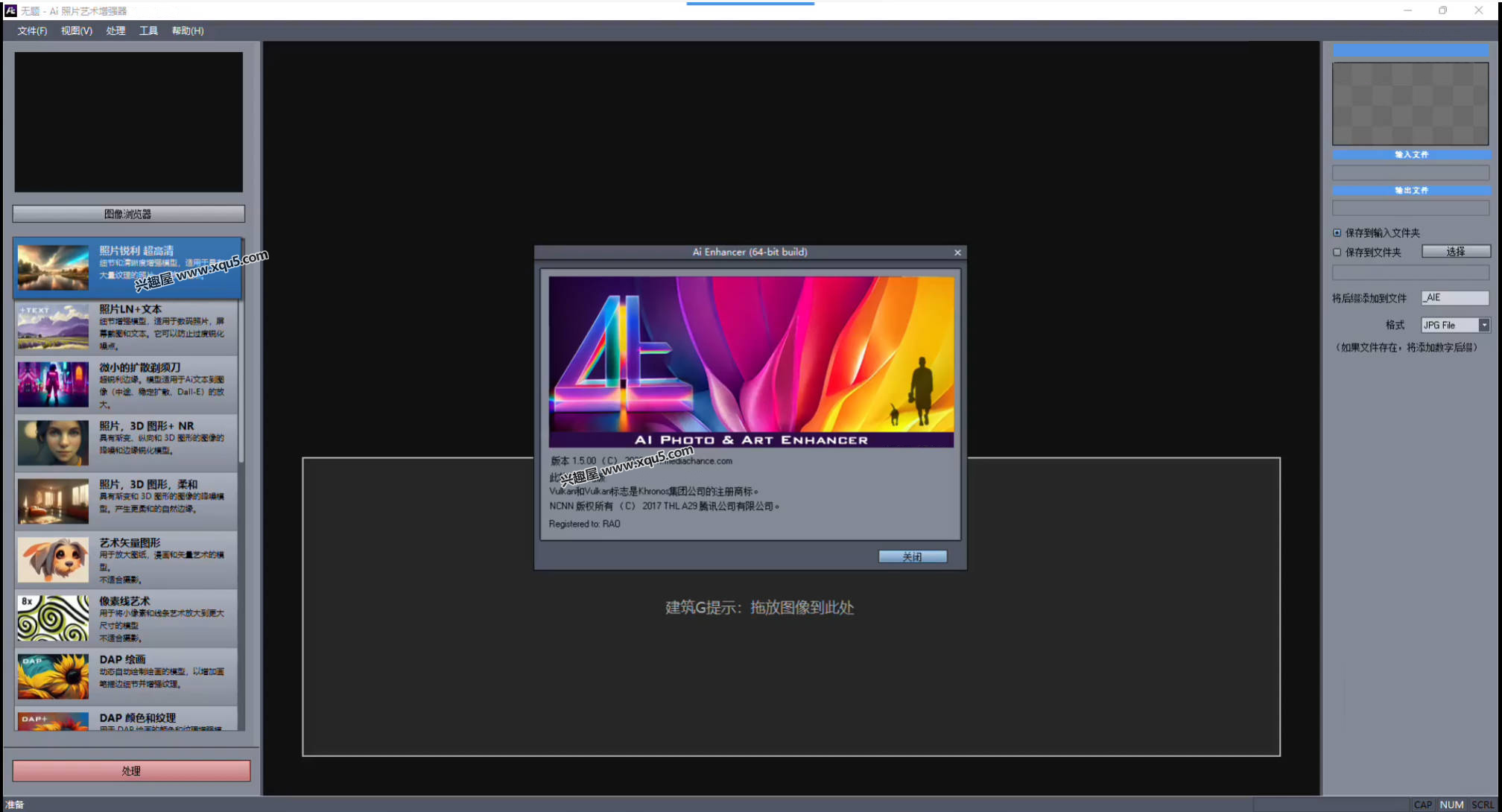Open the 帮助(H) menu
This screenshot has width=1502, height=812.
[187, 31]
